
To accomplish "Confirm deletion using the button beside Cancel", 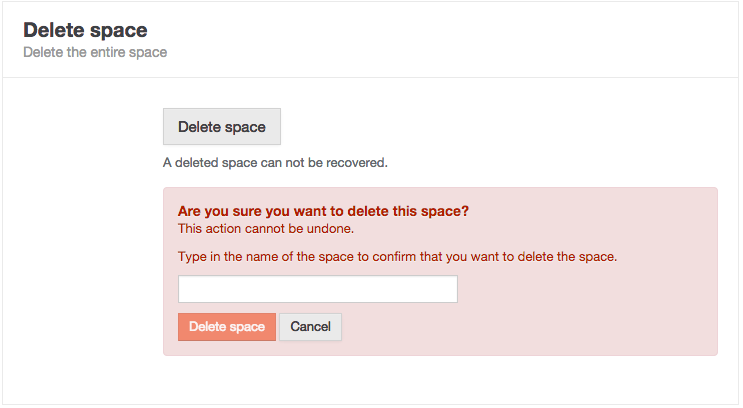I will pos(227,327).
